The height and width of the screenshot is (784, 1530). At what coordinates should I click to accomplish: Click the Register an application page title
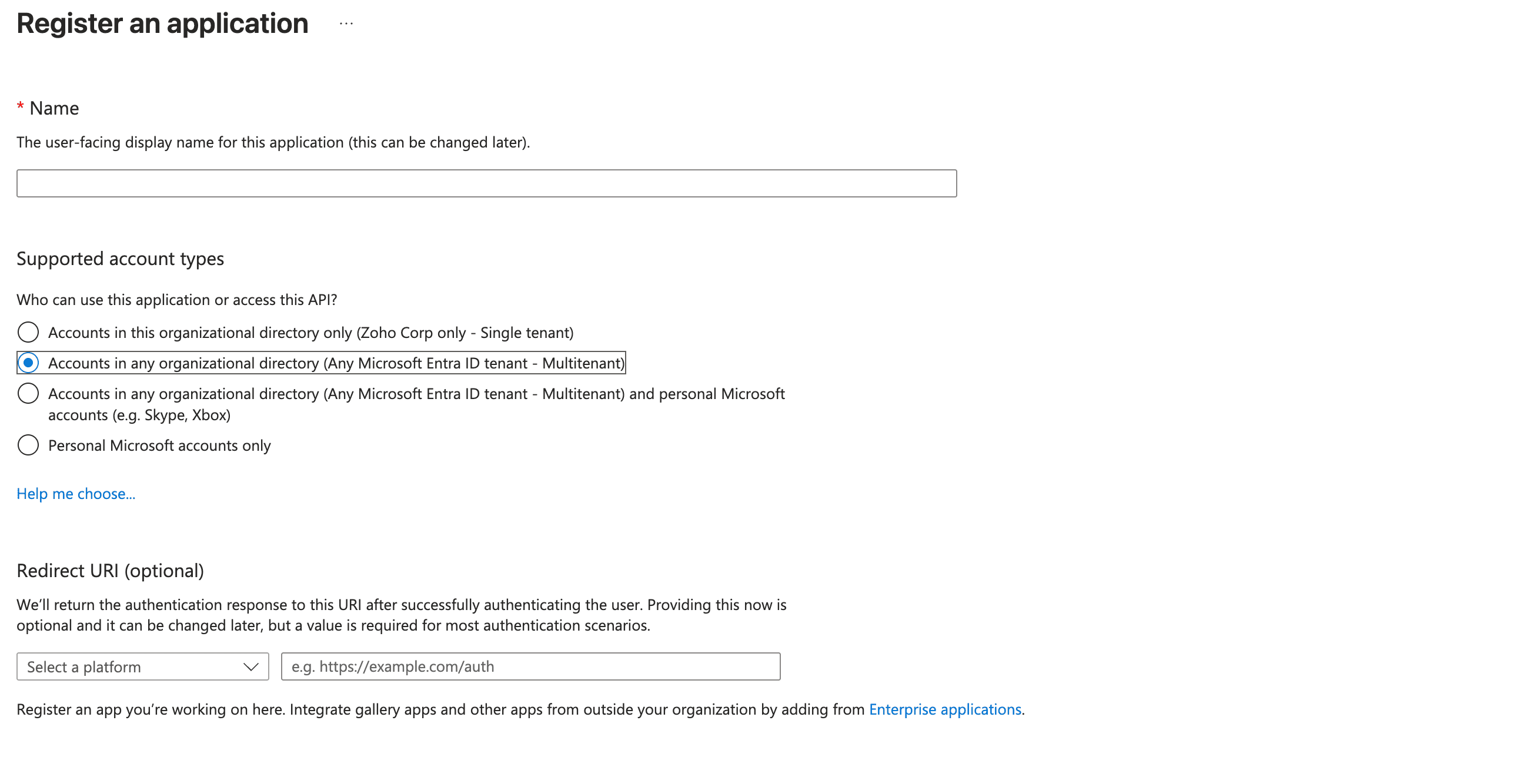162,24
